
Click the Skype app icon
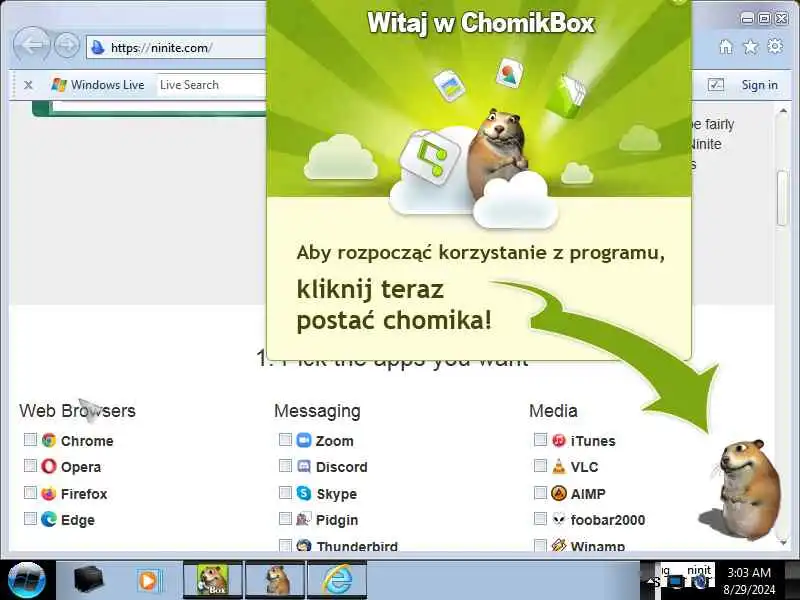pos(304,493)
